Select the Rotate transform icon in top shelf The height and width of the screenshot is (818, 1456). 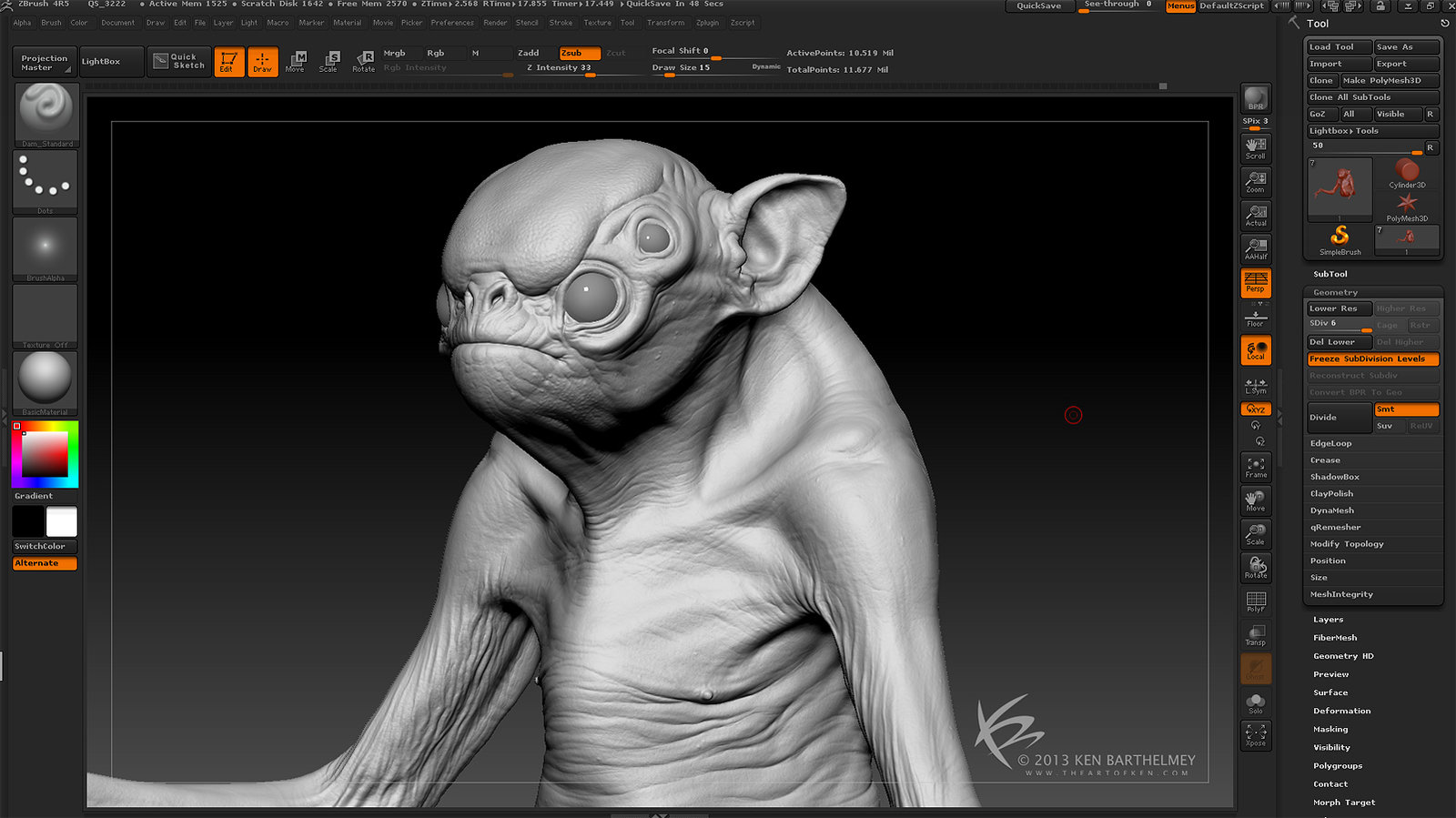(x=364, y=62)
